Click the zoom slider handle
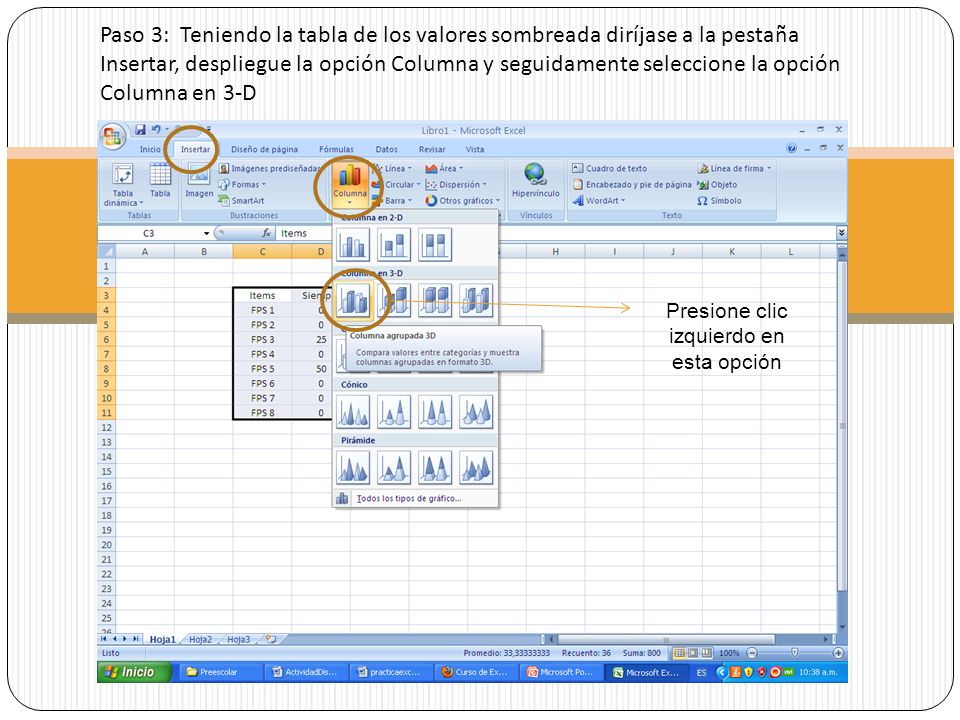This screenshot has height=720, width=960. tap(795, 653)
